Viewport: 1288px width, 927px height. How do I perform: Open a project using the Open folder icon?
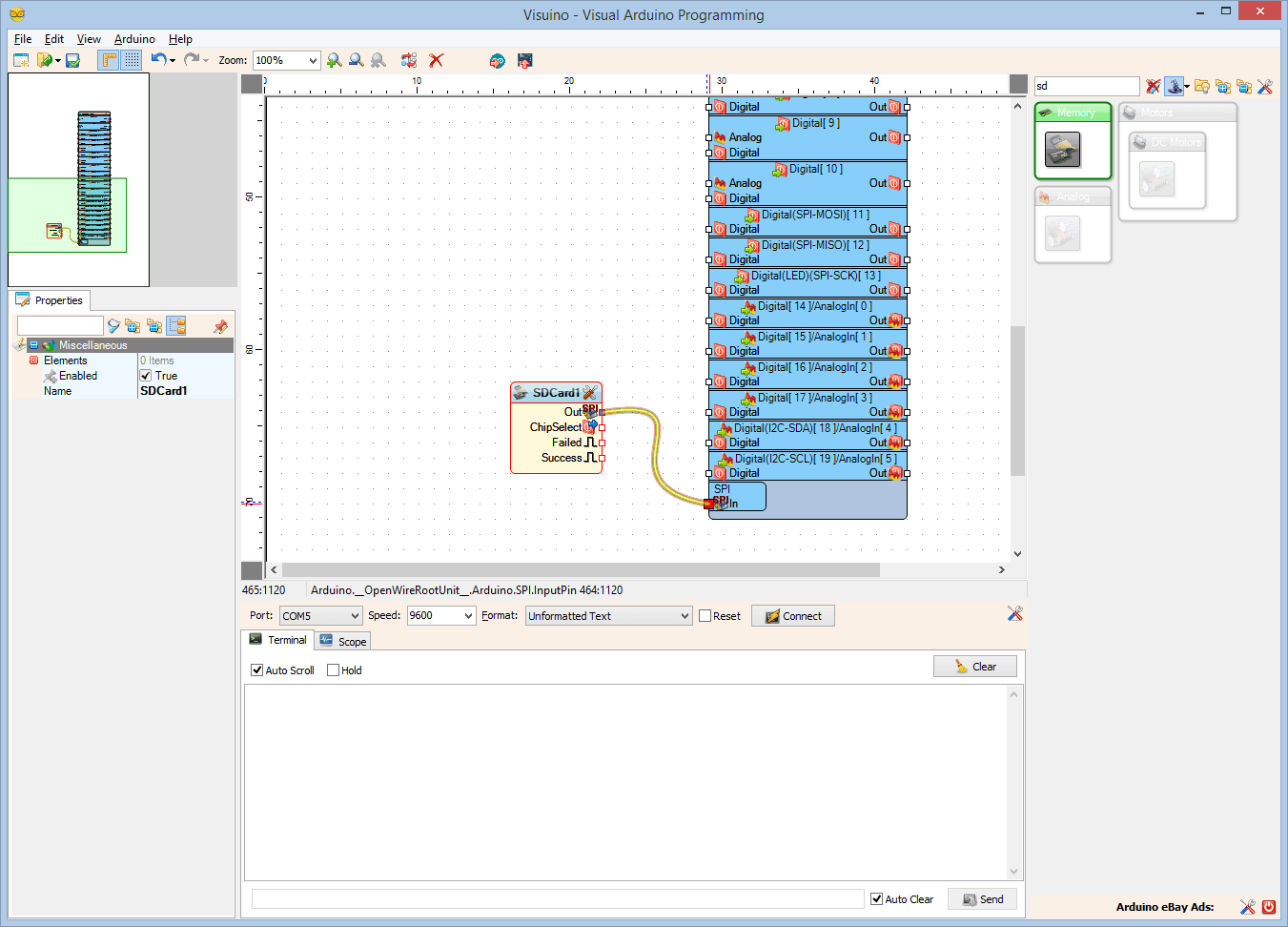[42, 60]
